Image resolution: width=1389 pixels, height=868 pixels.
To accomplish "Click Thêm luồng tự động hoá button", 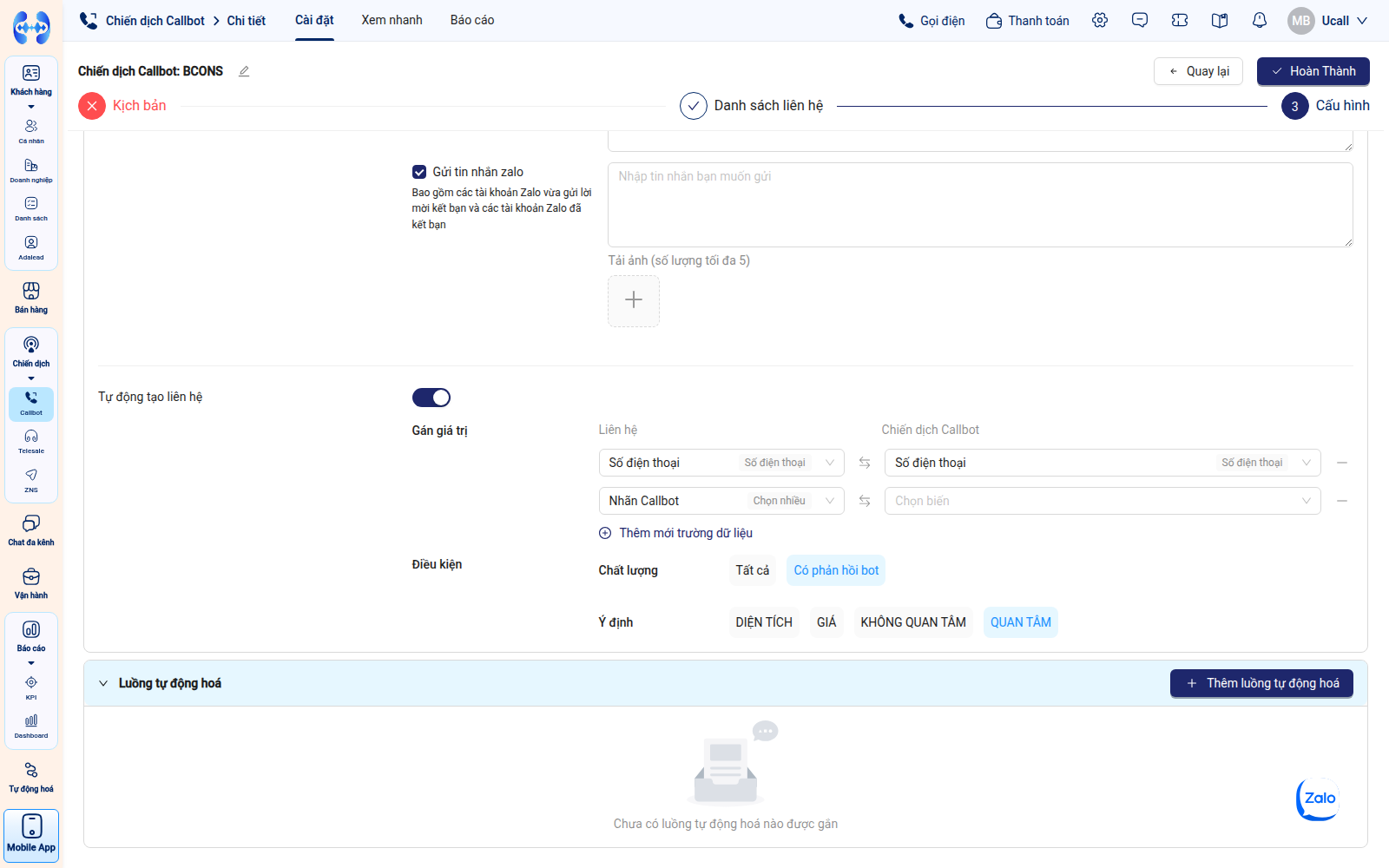I will pyautogui.click(x=1261, y=683).
